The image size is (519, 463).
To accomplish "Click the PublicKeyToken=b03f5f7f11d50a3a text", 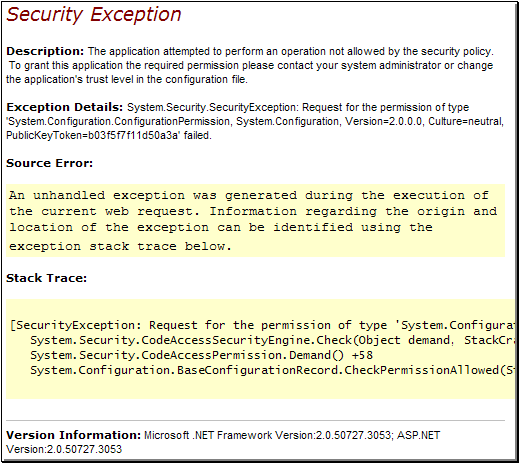I will tap(93, 135).
